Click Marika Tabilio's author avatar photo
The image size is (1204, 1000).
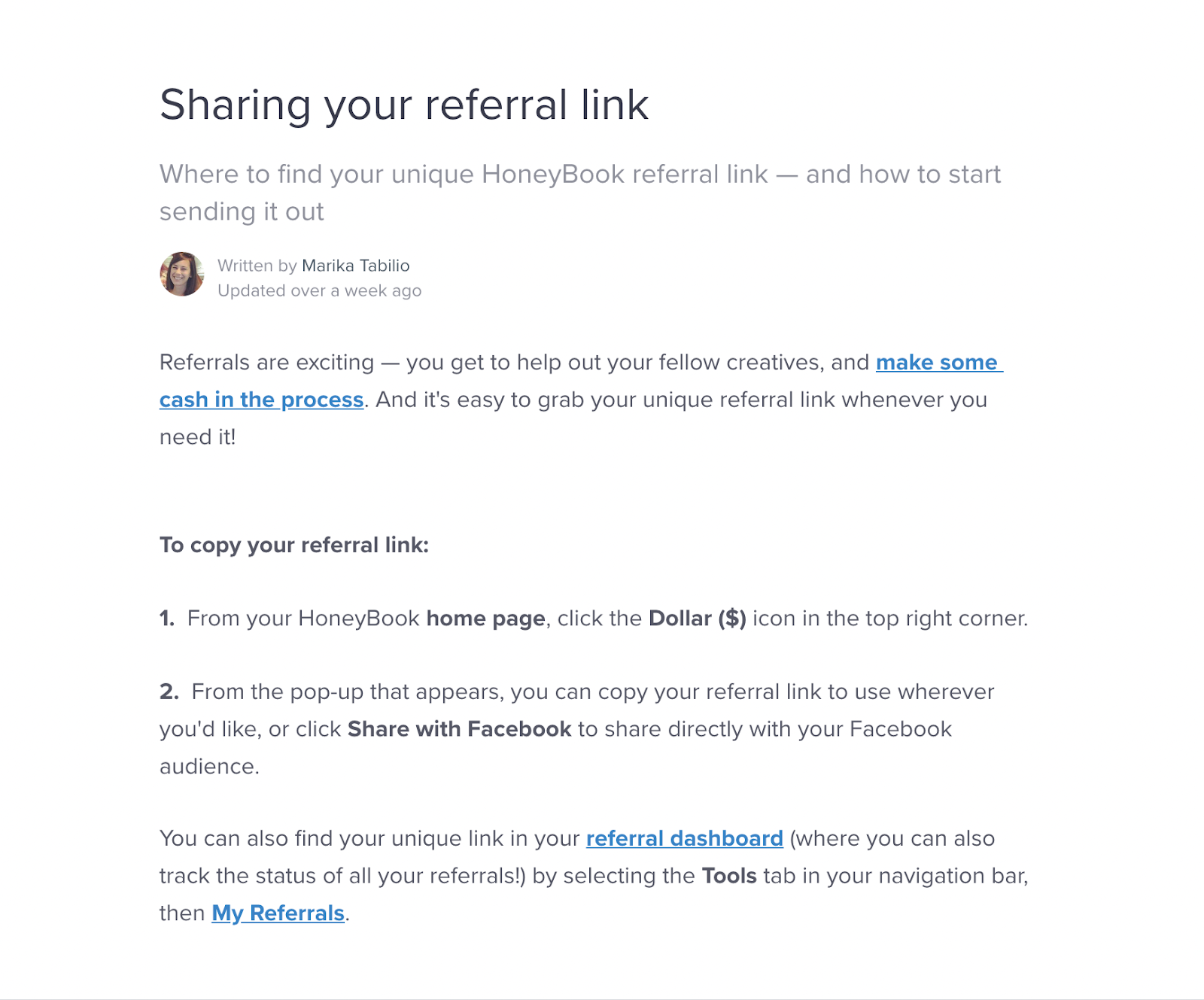182,274
